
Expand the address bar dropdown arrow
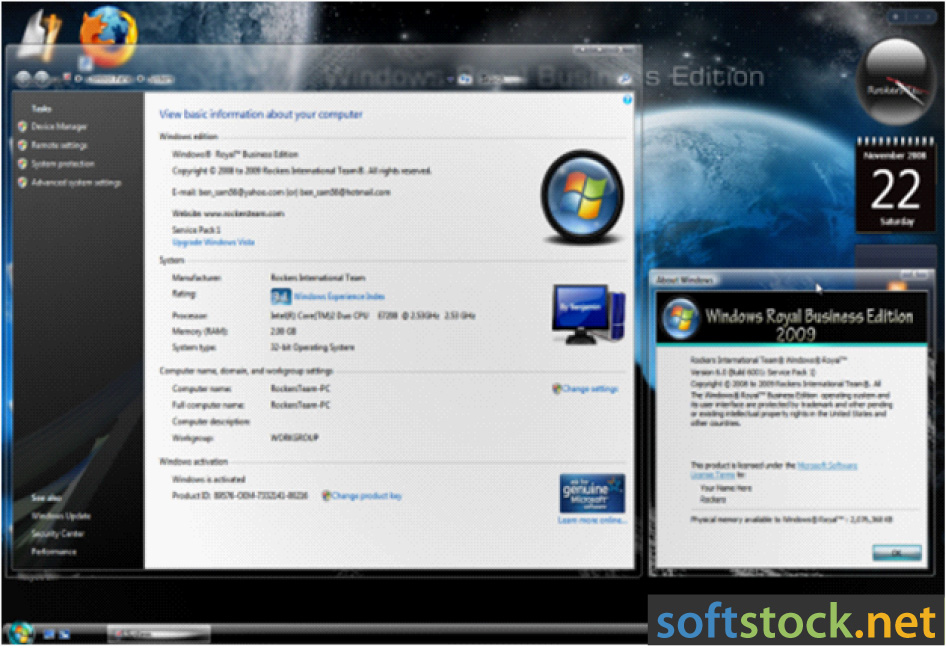tap(450, 79)
